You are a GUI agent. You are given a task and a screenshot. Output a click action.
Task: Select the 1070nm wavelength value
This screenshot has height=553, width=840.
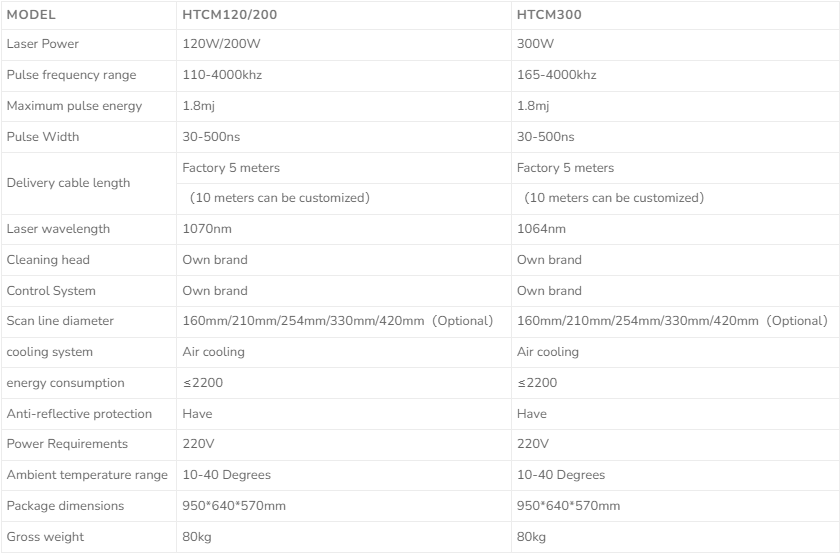[207, 229]
